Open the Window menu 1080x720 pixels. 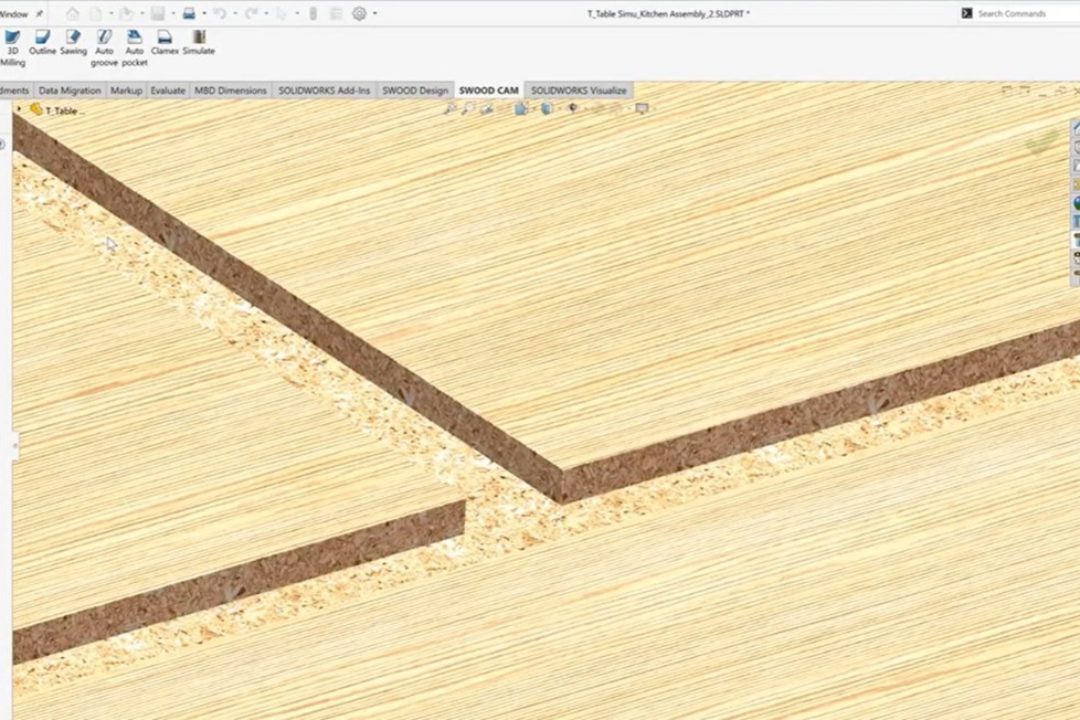tap(14, 14)
